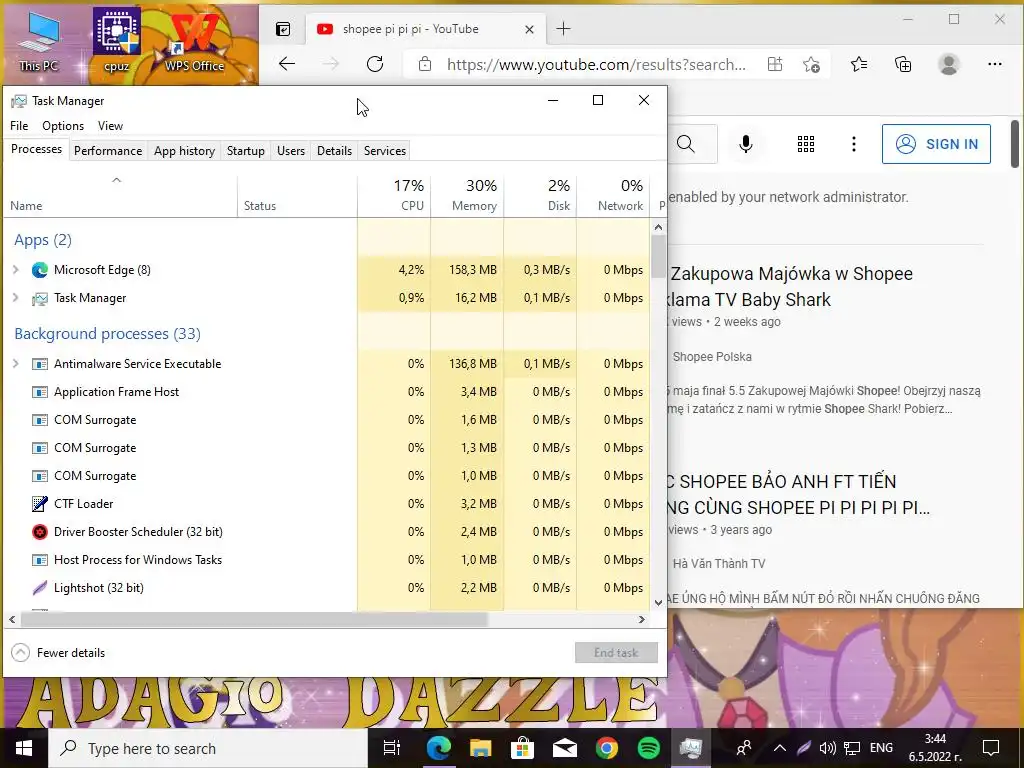The width and height of the screenshot is (1024, 768).
Task: Switch to the Services tab
Action: (x=385, y=151)
